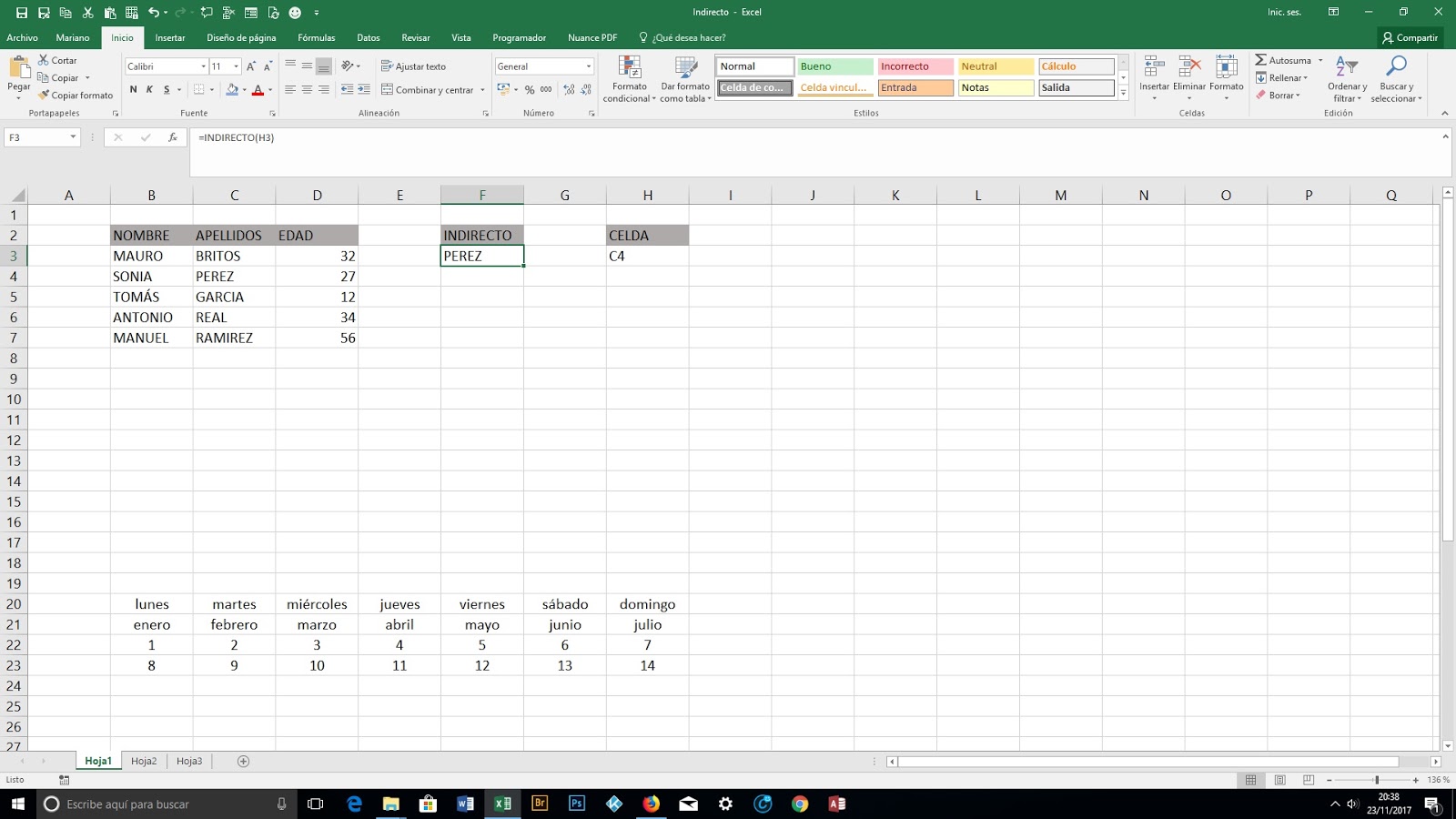This screenshot has width=1456, height=819.
Task: Open the font size dropdown showing 11
Action: 237,66
